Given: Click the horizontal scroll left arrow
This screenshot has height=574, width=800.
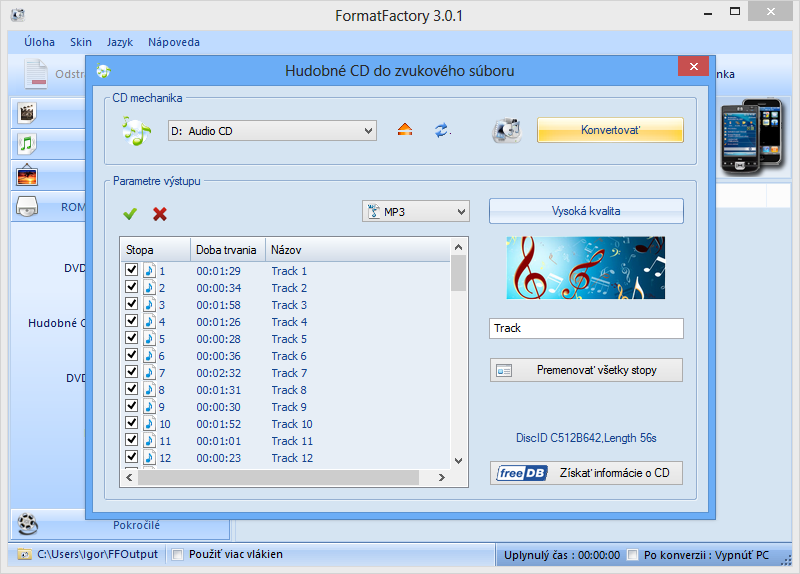Looking at the screenshot, I should pyautogui.click(x=129, y=478).
